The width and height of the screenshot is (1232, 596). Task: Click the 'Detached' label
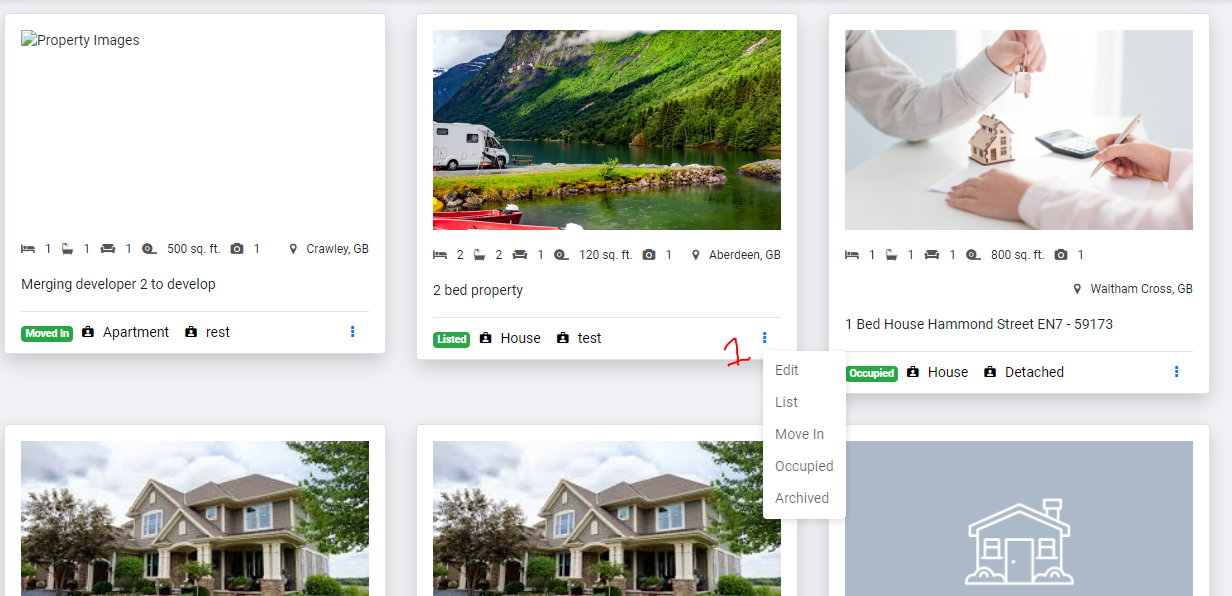1034,372
